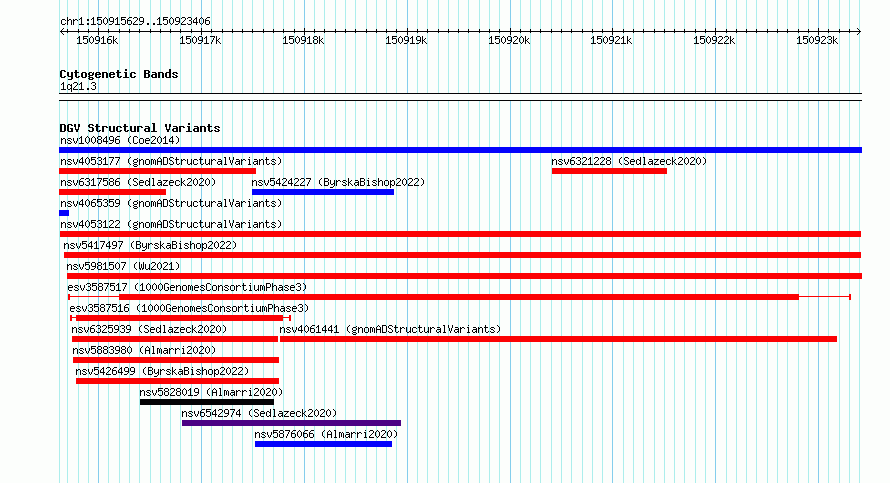This screenshot has height=483, width=890.
Task: Click the left arrowhead of the ruler
Action: pos(62,32)
